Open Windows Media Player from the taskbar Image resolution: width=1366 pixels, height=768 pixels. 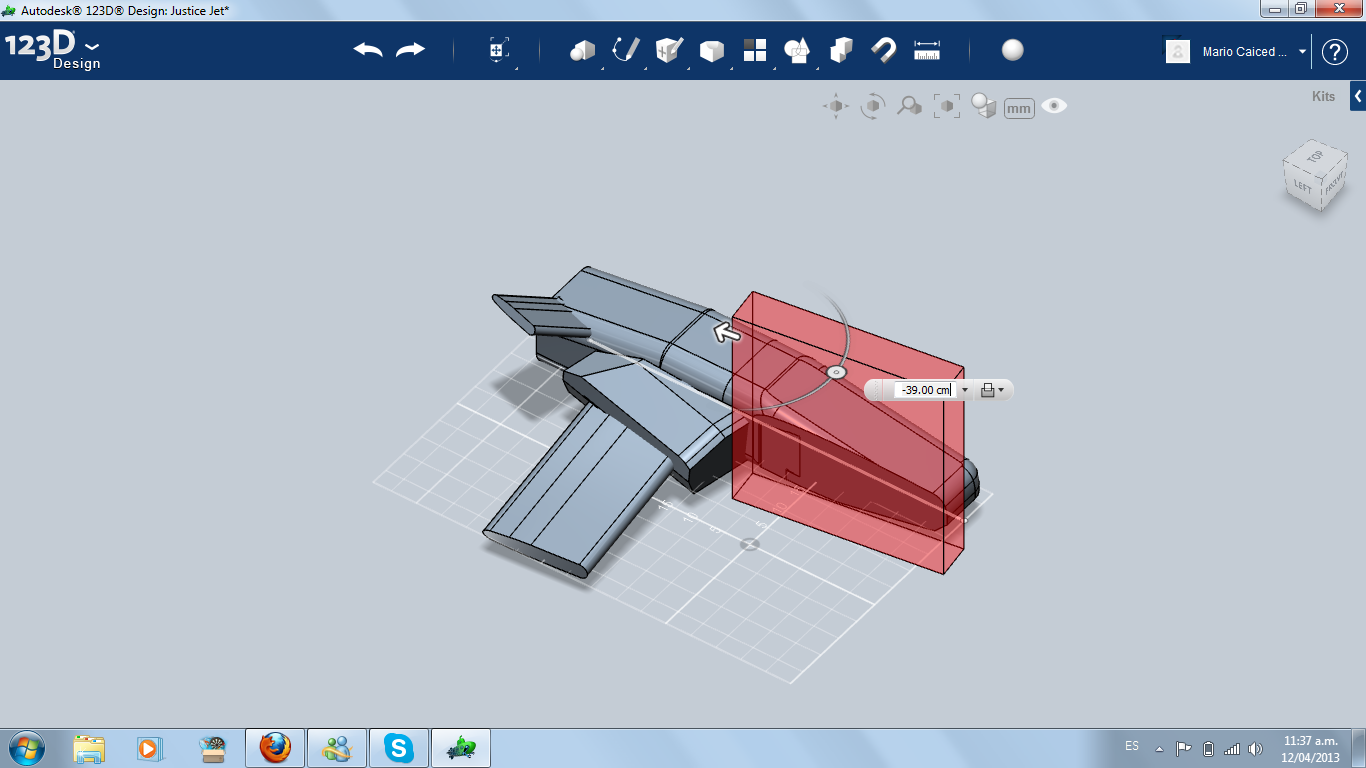(149, 748)
